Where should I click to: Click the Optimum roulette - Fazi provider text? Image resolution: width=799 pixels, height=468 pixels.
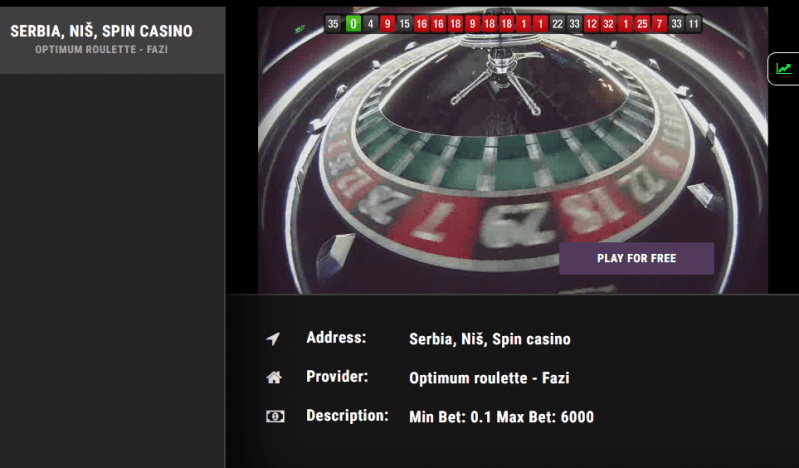pos(489,378)
